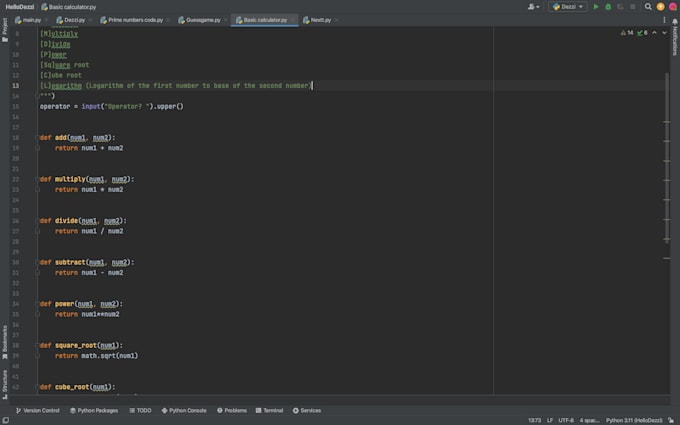The image size is (680, 425).
Task: Toggle the read-only lock icon
Action: tap(671, 420)
